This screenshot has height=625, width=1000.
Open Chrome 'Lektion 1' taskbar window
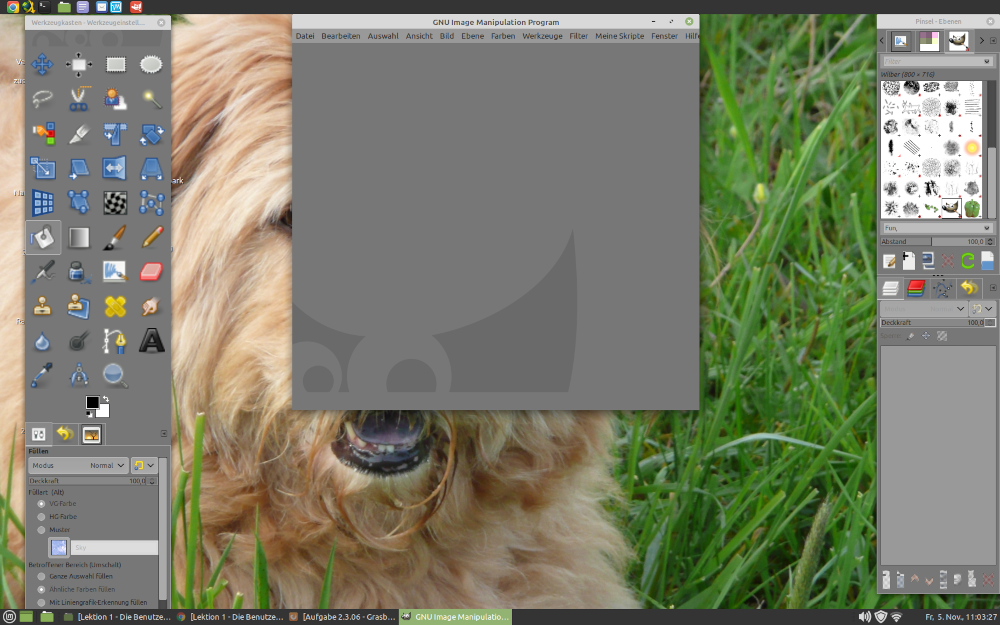(230, 617)
